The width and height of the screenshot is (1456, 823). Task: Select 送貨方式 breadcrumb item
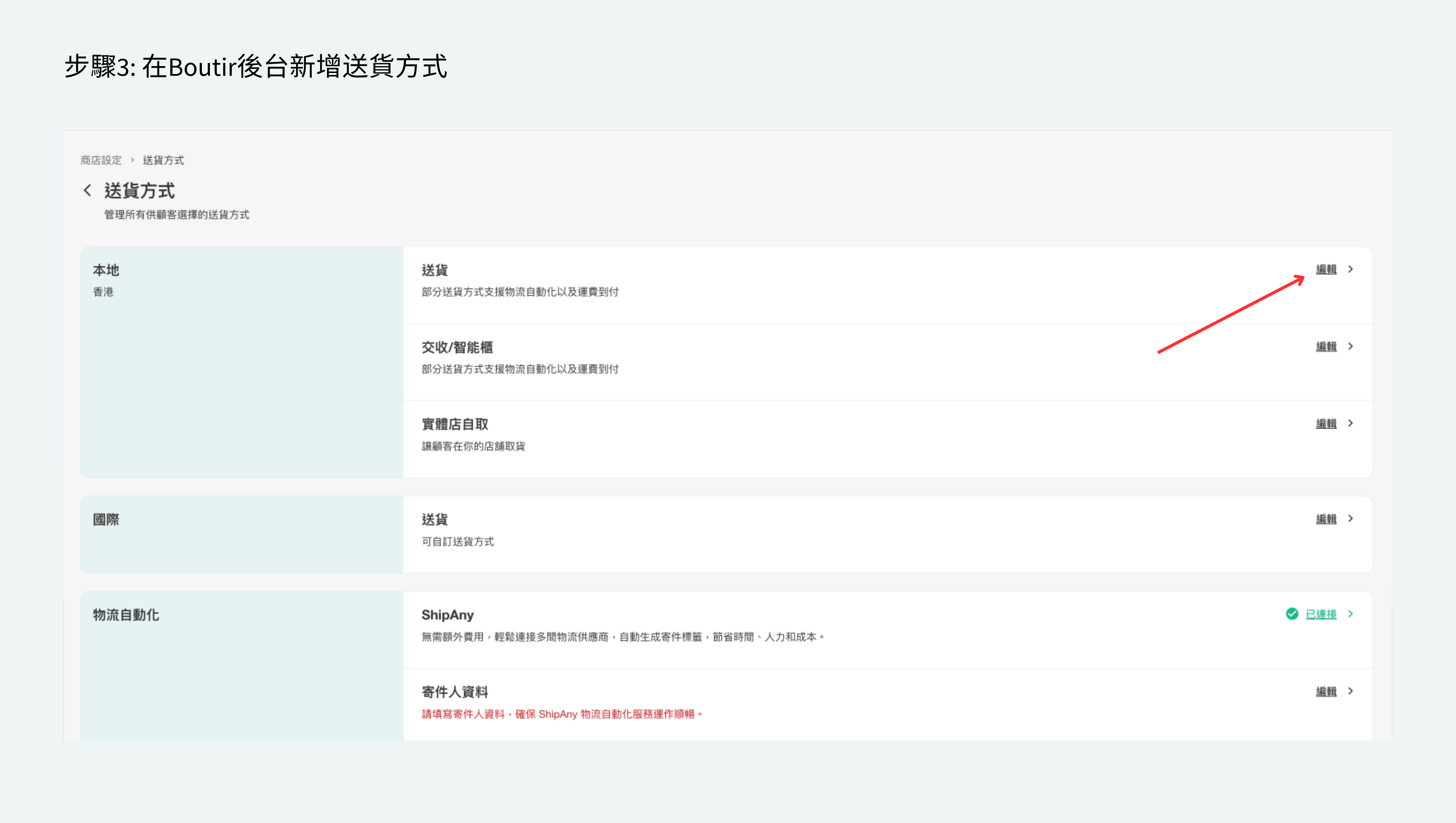pos(163,160)
